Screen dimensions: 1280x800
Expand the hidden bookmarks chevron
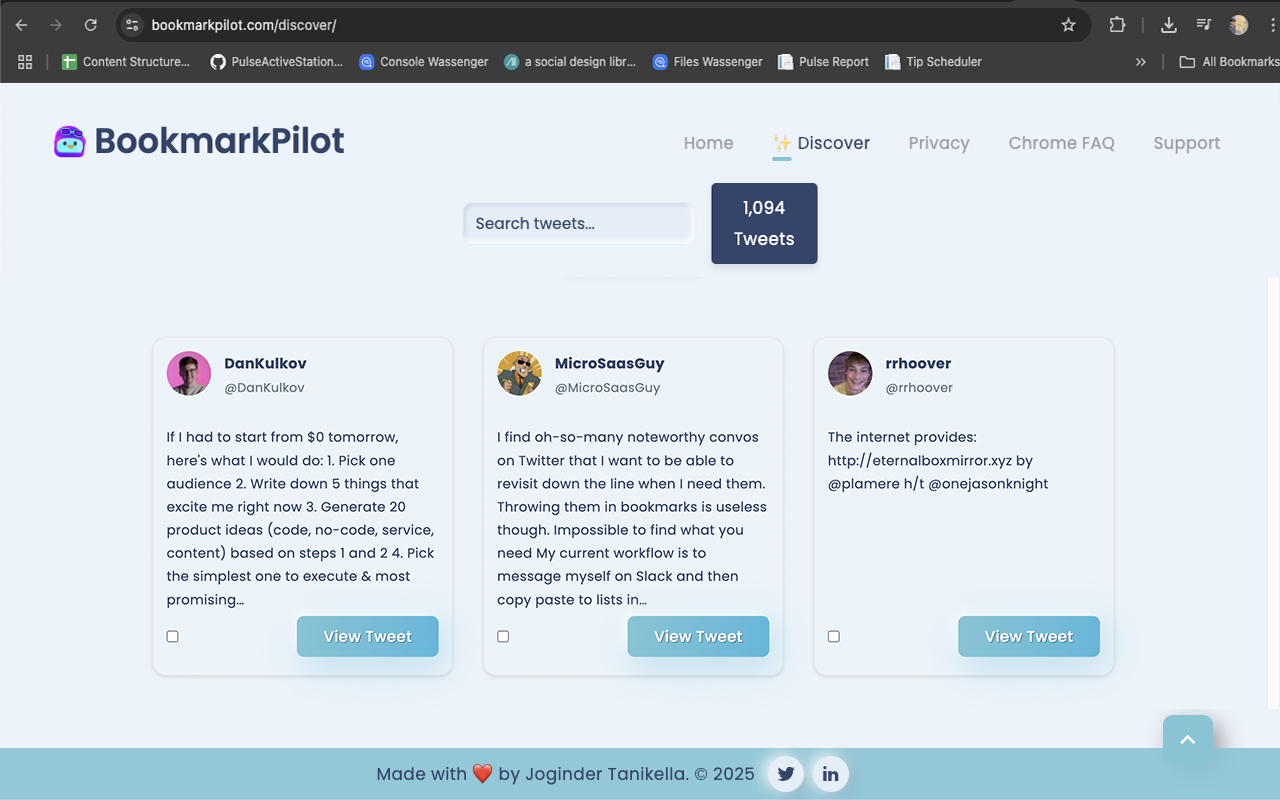coord(1140,62)
